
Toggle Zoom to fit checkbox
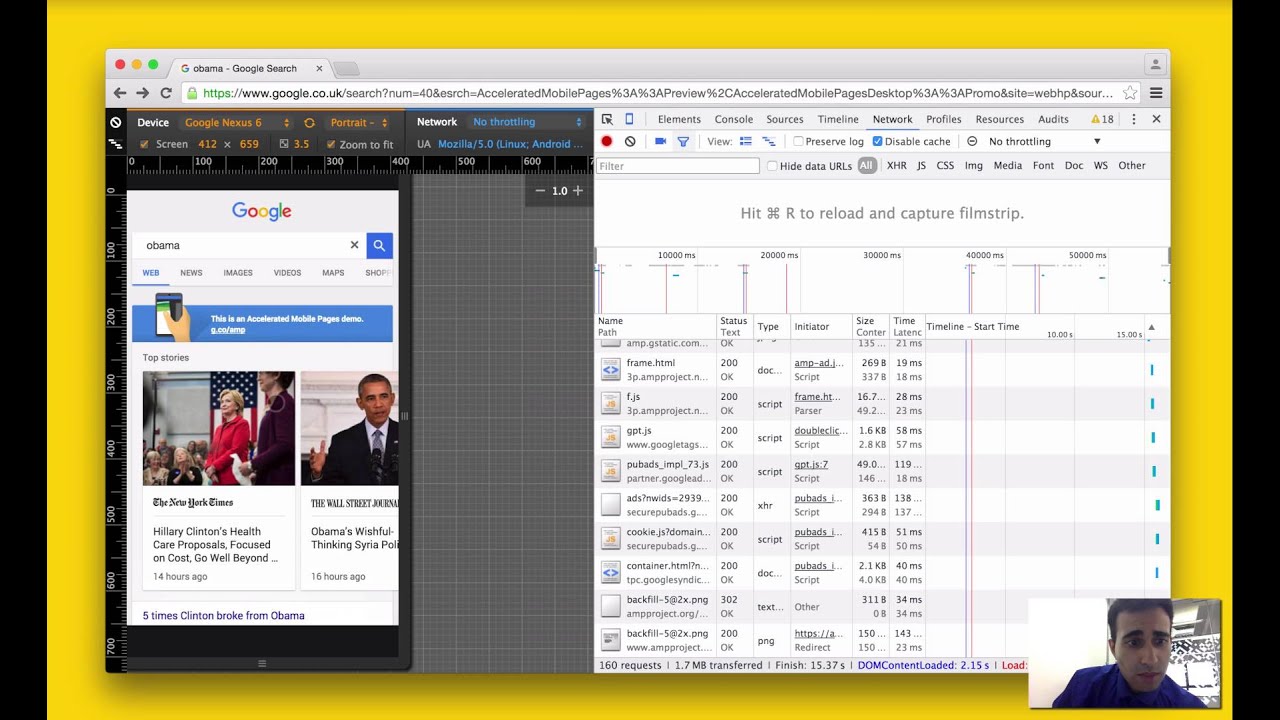pos(331,144)
